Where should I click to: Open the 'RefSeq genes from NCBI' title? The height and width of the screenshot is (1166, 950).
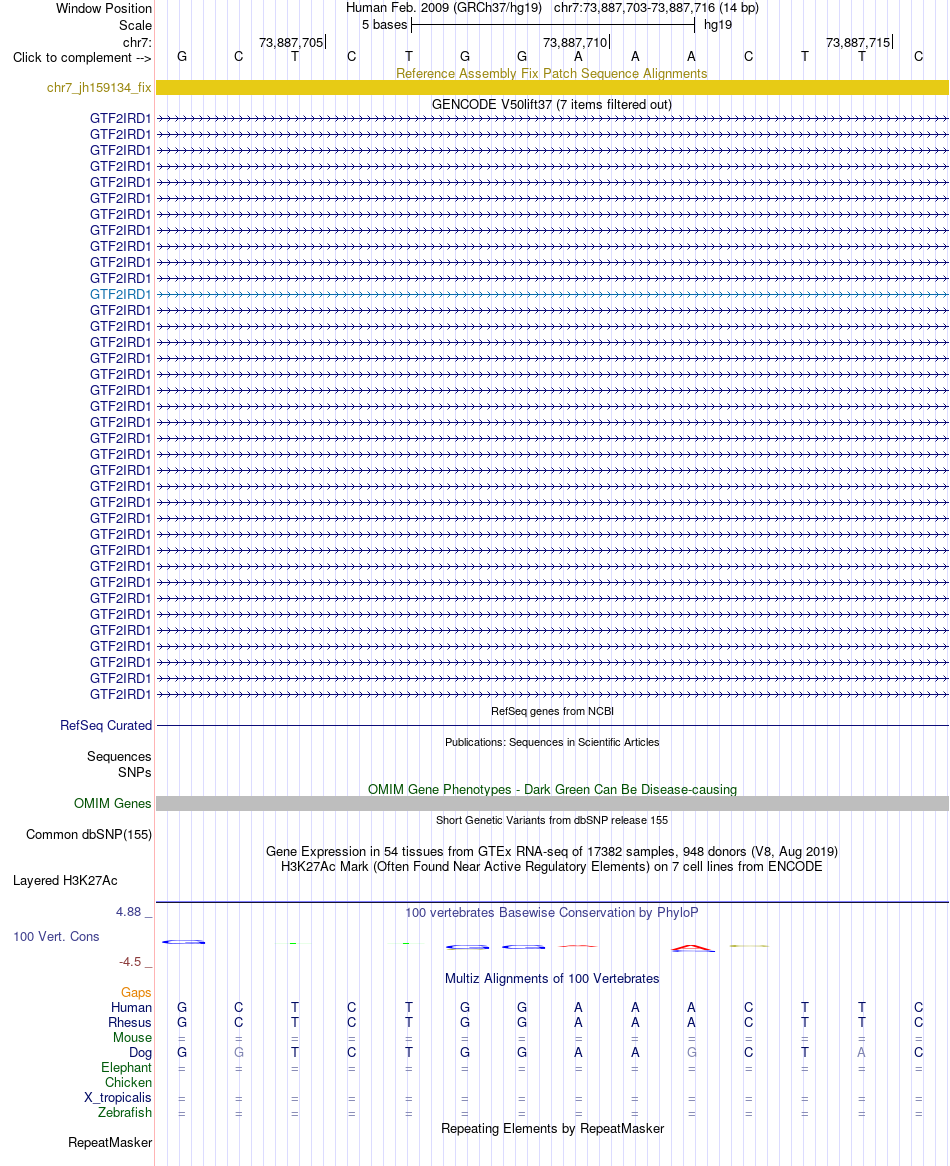[x=552, y=712]
